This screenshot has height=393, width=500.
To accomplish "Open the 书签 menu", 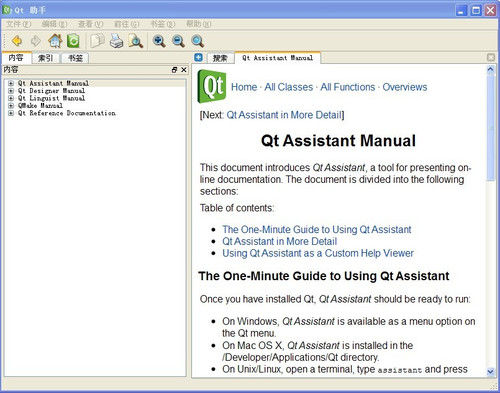I will pyautogui.click(x=163, y=24).
